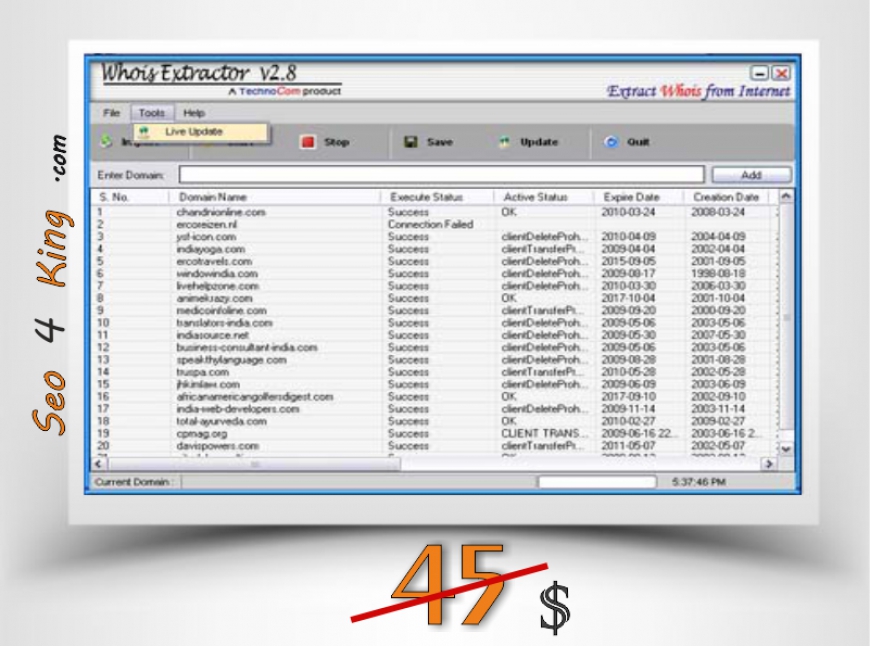
Task: Click the Live Update menu icon
Action: pyautogui.click(x=144, y=132)
